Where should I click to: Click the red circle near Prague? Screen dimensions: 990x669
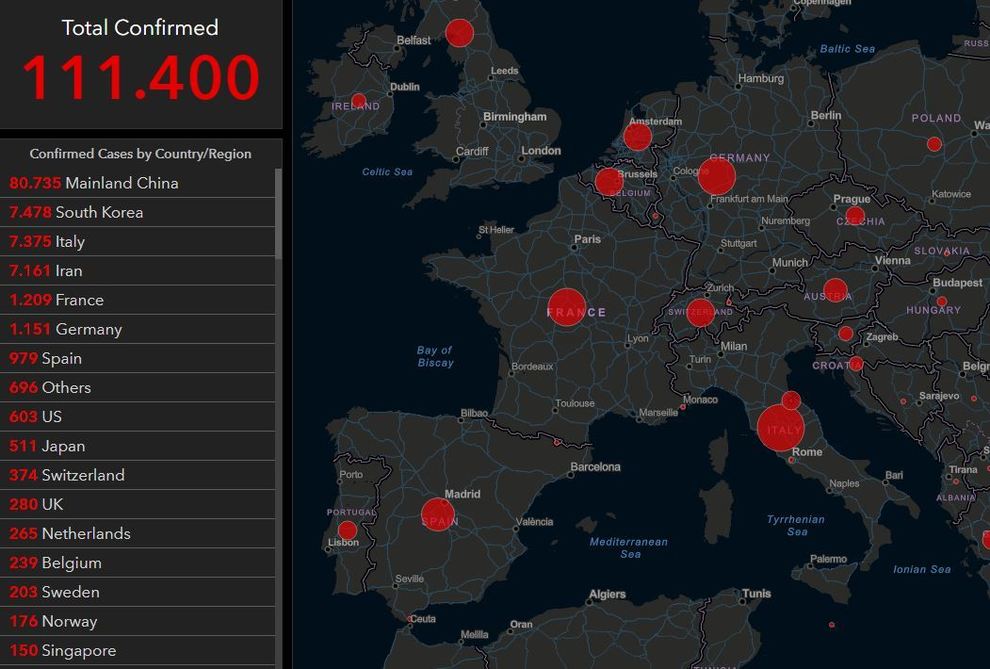[x=855, y=216]
